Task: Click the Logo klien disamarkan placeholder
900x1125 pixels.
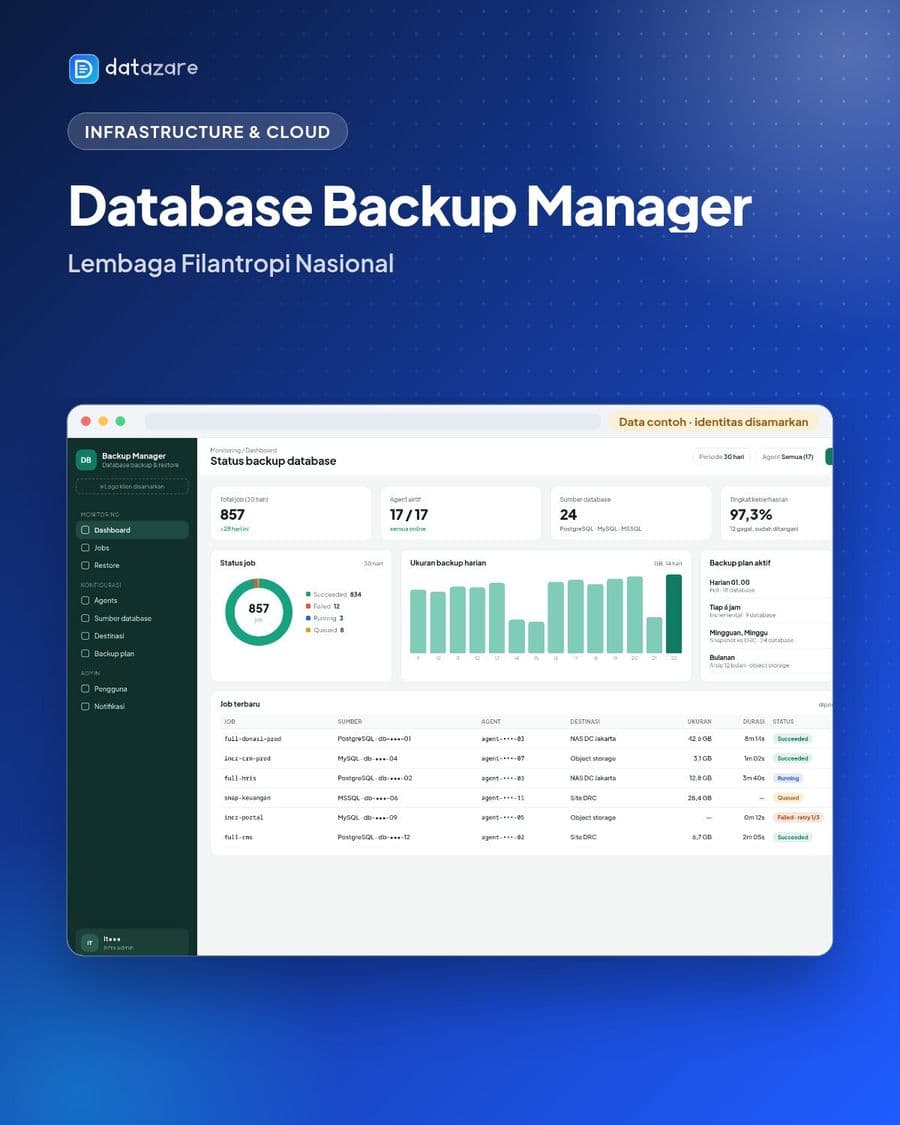Action: (x=132, y=486)
